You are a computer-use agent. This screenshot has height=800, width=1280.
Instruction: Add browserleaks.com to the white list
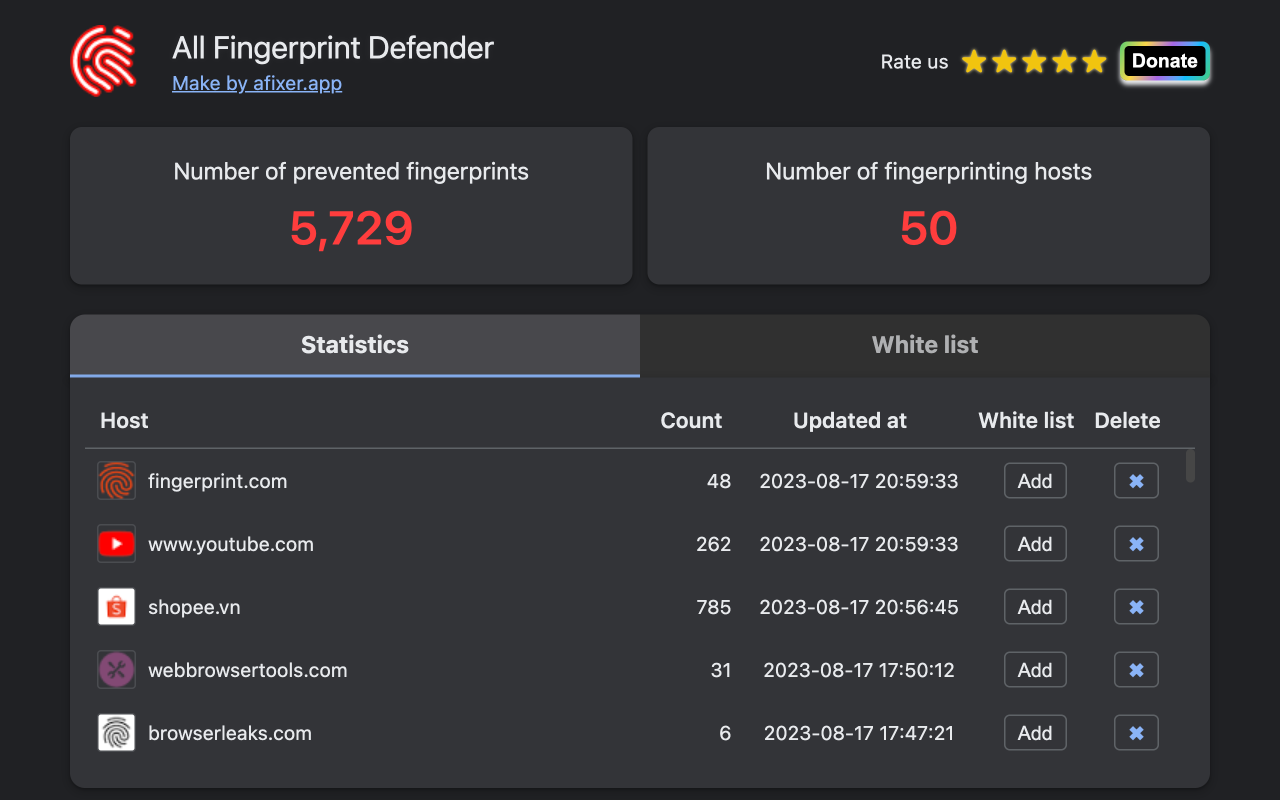tap(1034, 732)
